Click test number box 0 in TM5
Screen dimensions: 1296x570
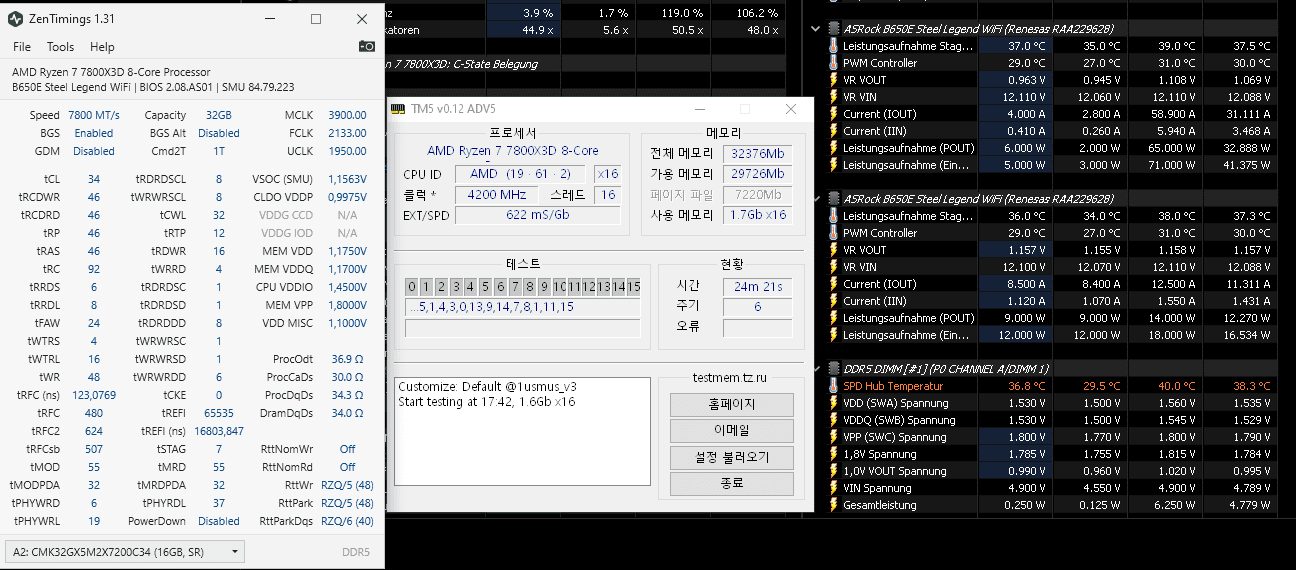coord(411,287)
